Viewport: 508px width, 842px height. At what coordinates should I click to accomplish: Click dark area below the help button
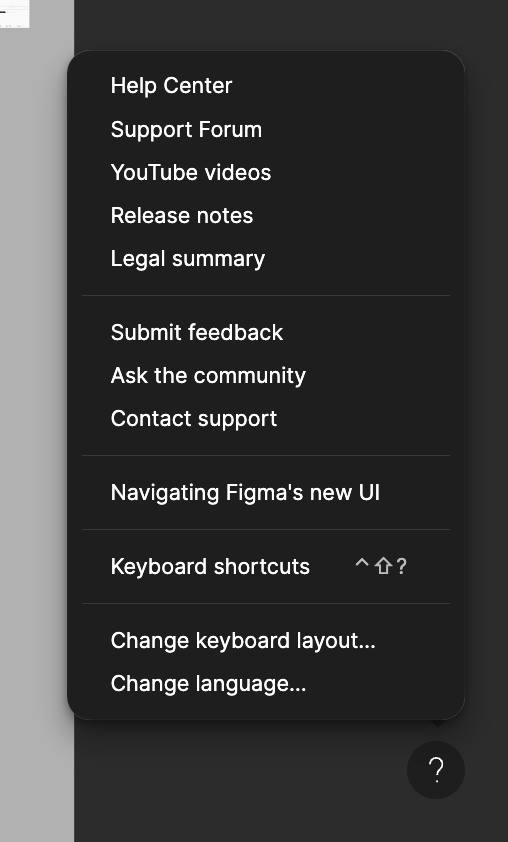(x=436, y=822)
